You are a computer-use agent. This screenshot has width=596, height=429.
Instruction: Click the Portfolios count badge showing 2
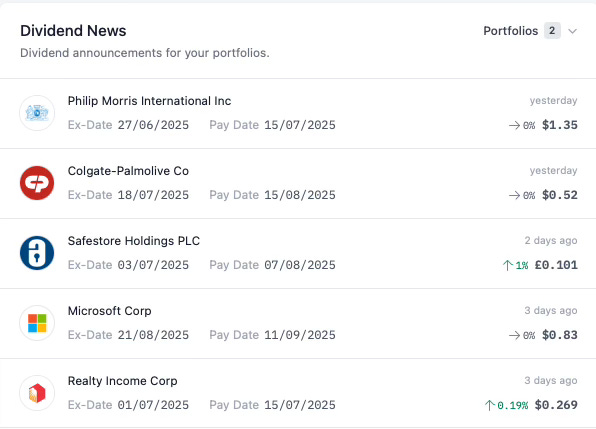[x=552, y=31]
